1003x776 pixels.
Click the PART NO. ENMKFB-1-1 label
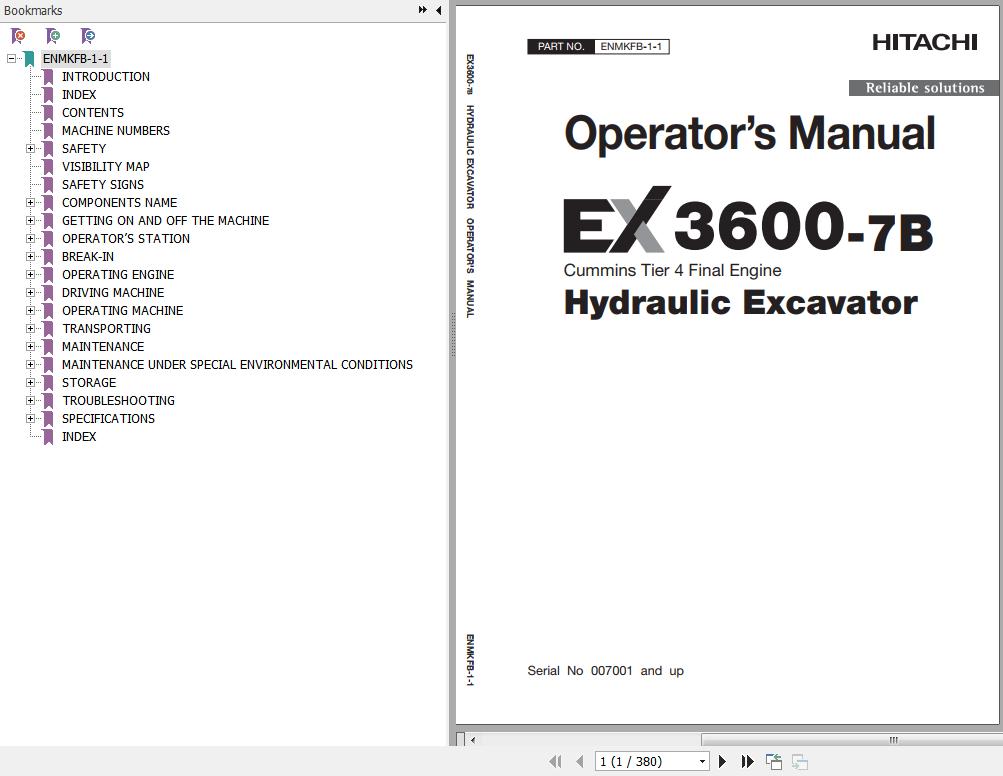pos(598,46)
